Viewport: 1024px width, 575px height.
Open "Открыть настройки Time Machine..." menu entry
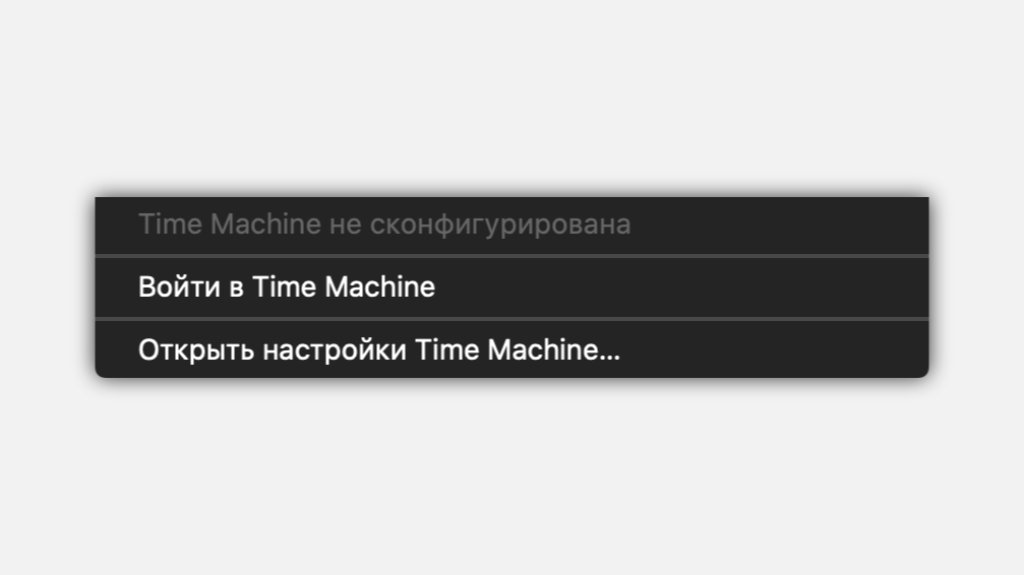point(379,350)
